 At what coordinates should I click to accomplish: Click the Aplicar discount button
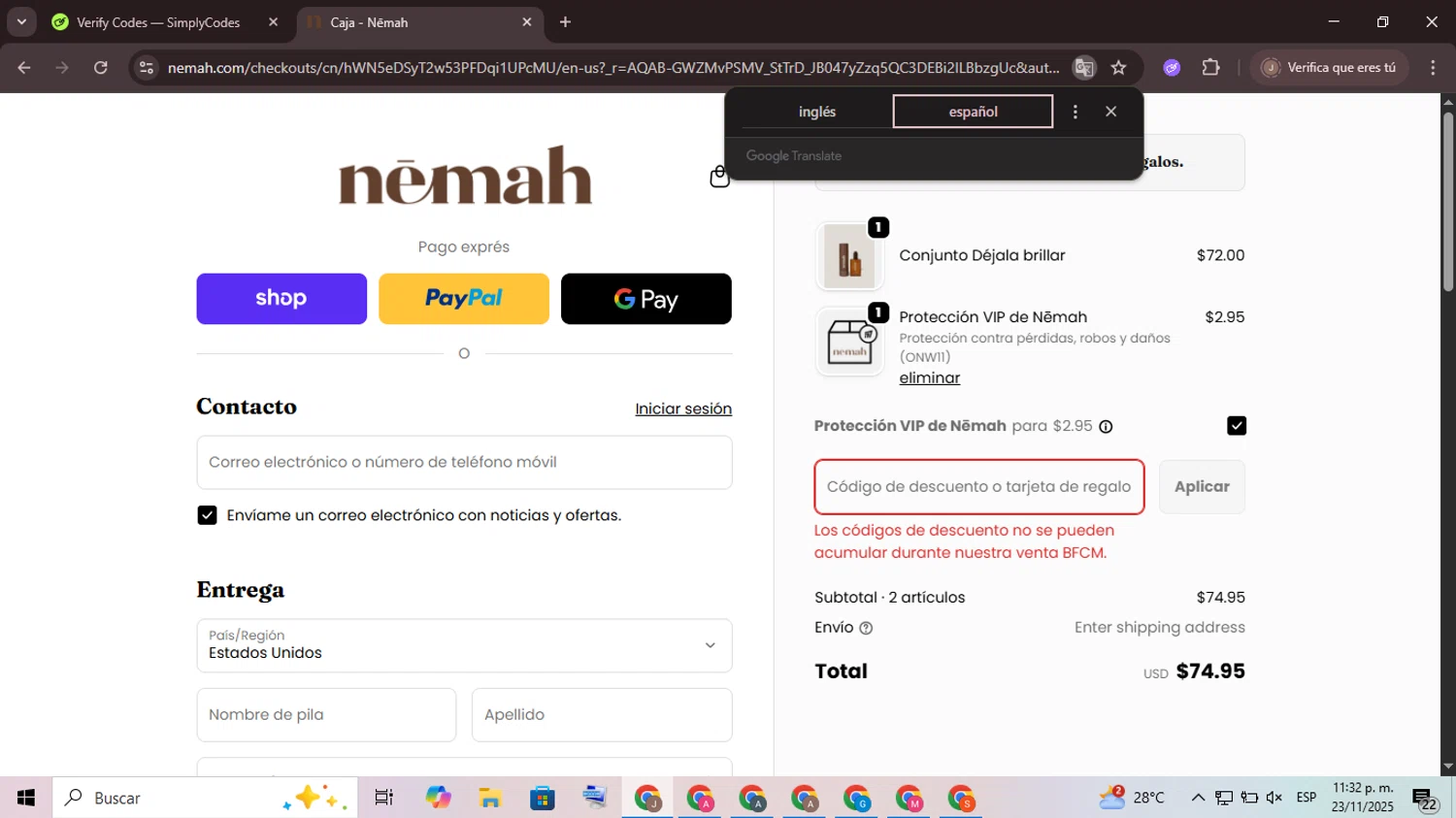pyautogui.click(x=1202, y=487)
